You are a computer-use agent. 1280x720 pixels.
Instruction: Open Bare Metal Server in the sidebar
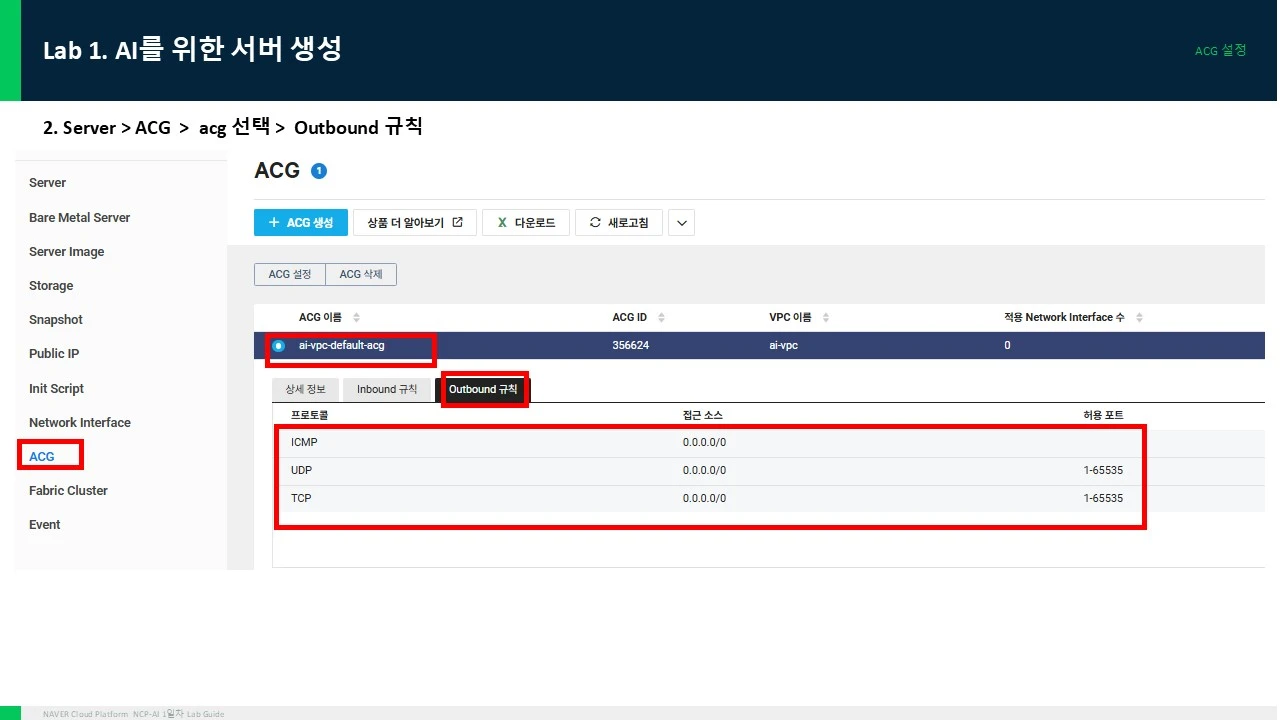point(80,217)
